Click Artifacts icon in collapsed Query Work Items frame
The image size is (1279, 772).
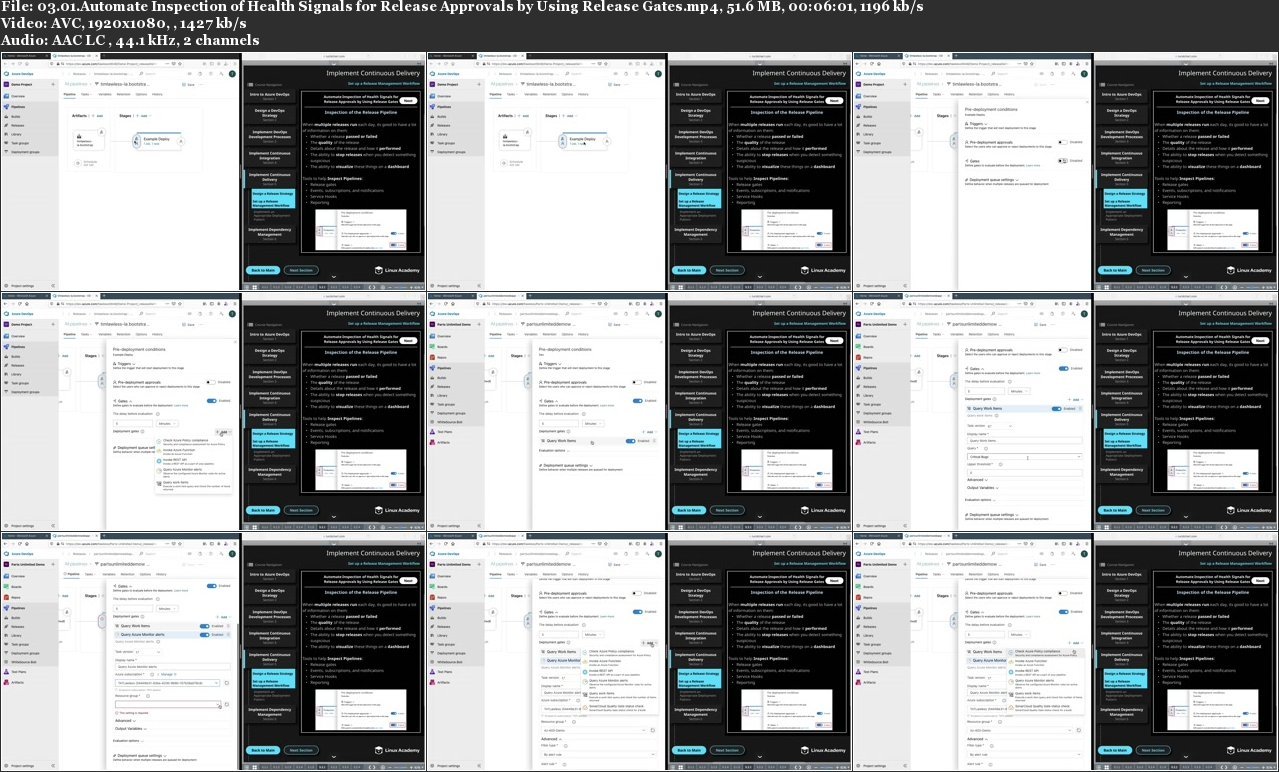(432, 443)
